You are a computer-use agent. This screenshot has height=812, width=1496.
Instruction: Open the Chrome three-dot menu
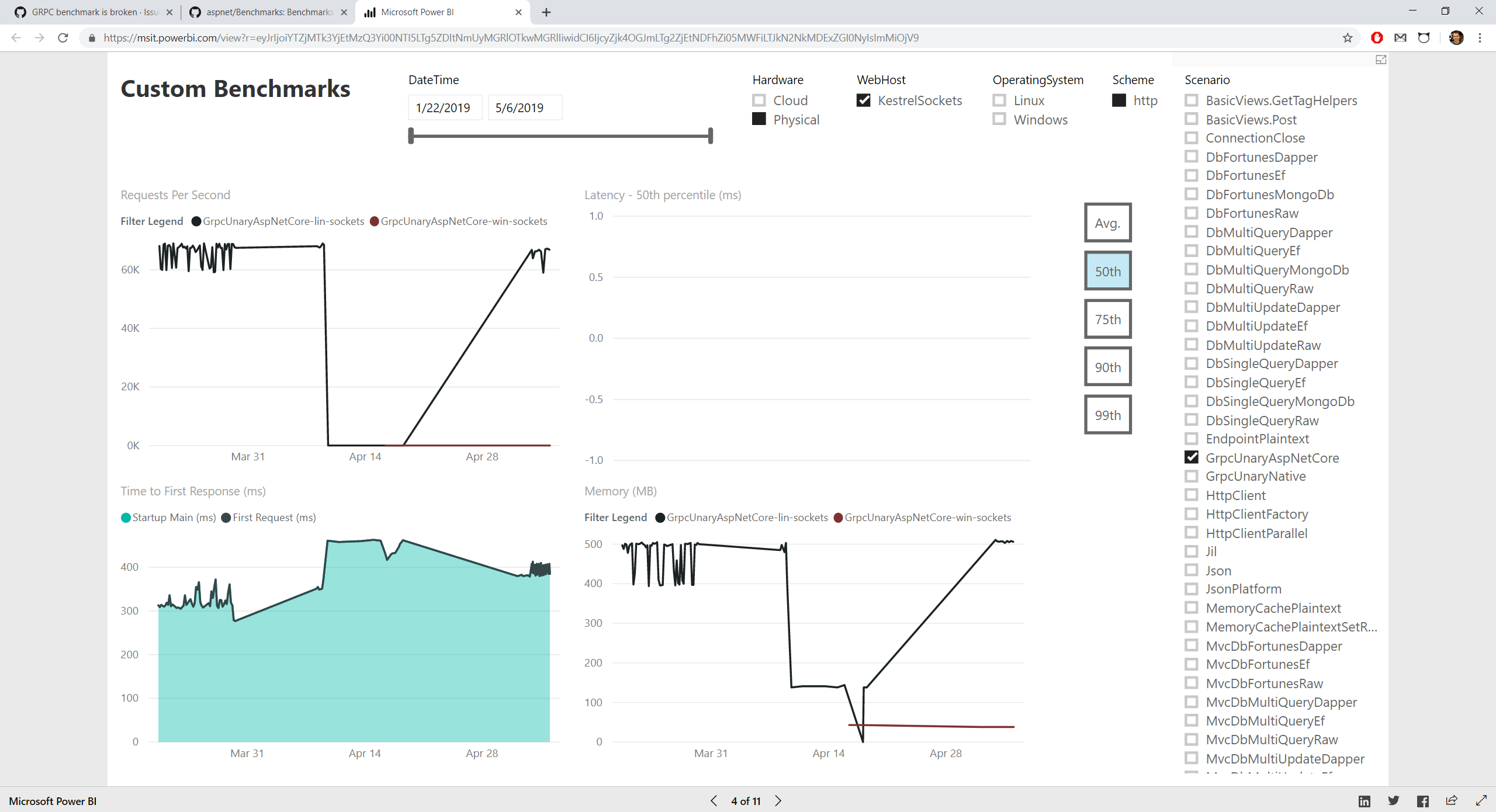click(x=1480, y=37)
